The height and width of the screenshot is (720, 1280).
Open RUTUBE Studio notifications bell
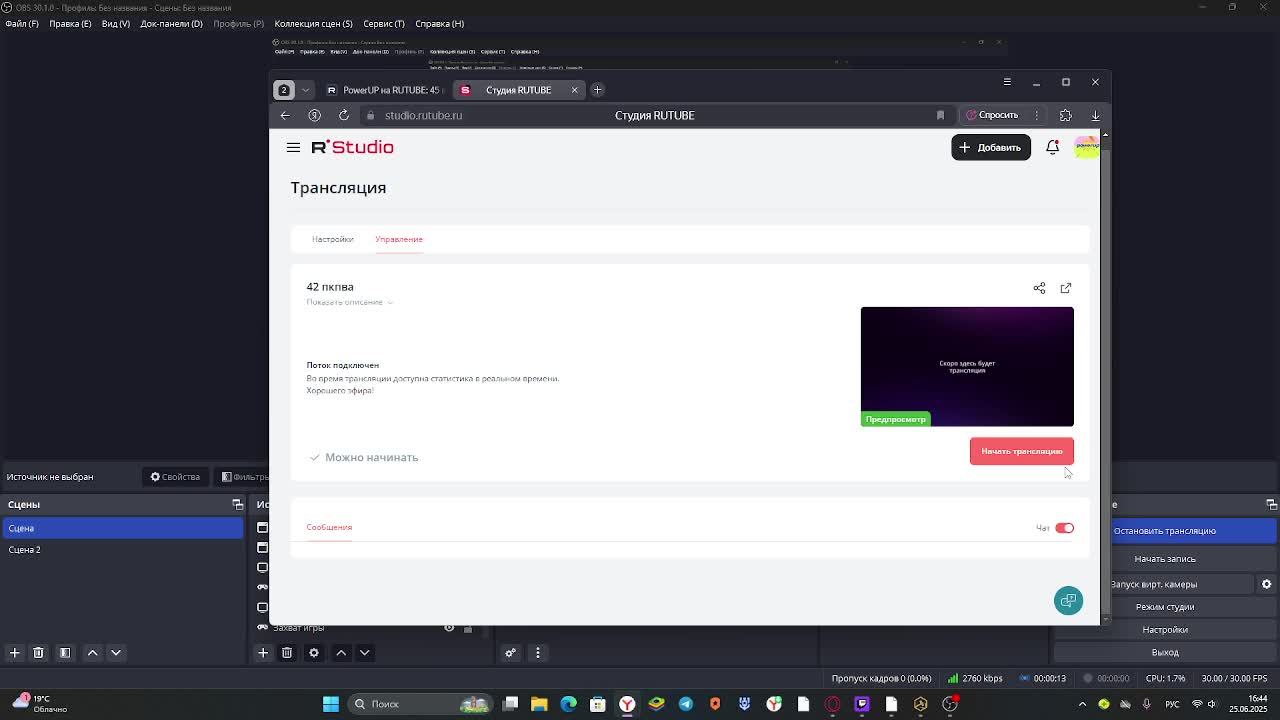tap(1052, 147)
